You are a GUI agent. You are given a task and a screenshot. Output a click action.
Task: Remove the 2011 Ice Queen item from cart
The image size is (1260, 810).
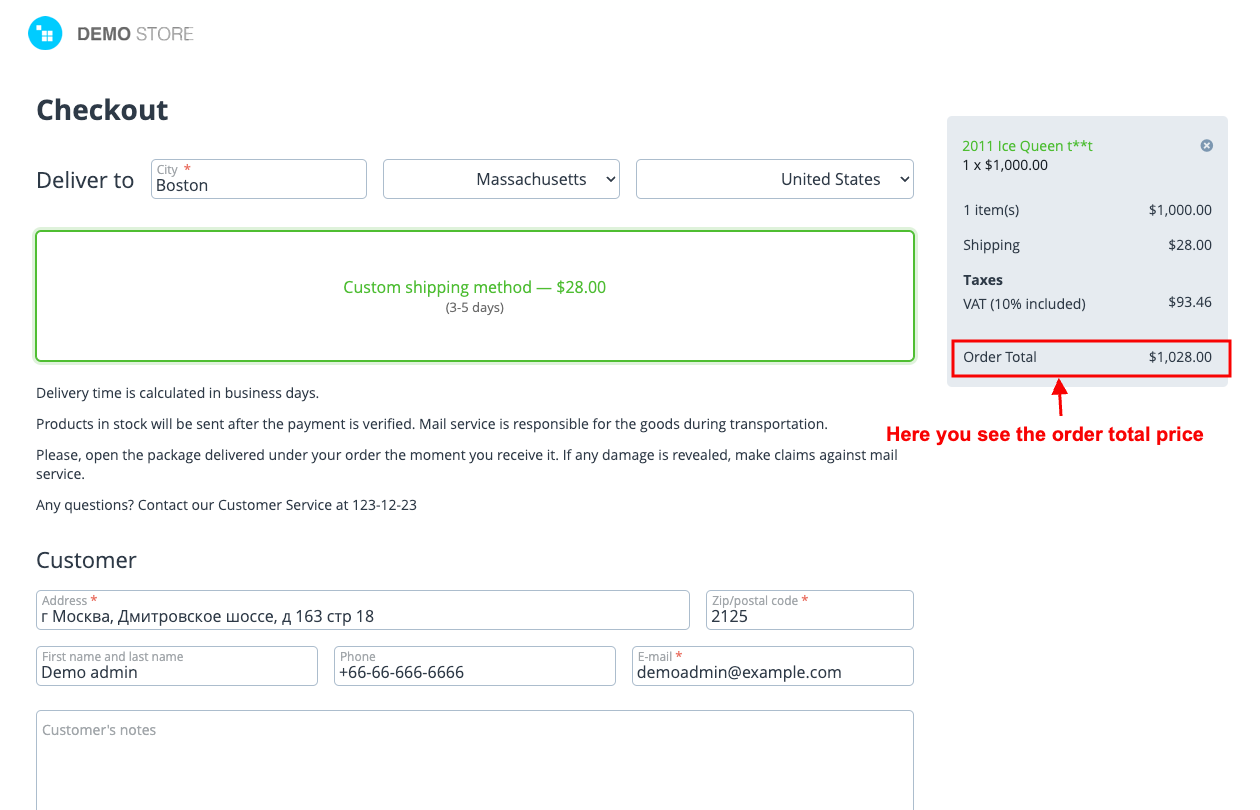tap(1206, 146)
